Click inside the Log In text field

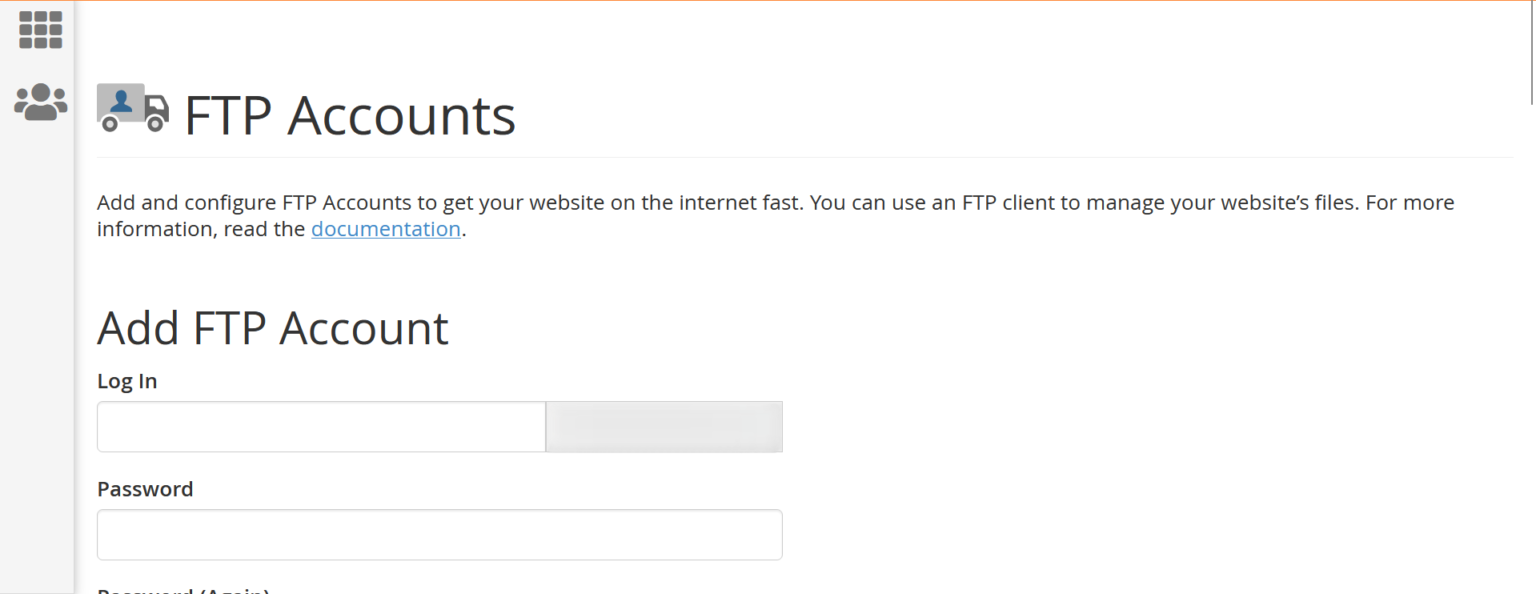pos(320,427)
